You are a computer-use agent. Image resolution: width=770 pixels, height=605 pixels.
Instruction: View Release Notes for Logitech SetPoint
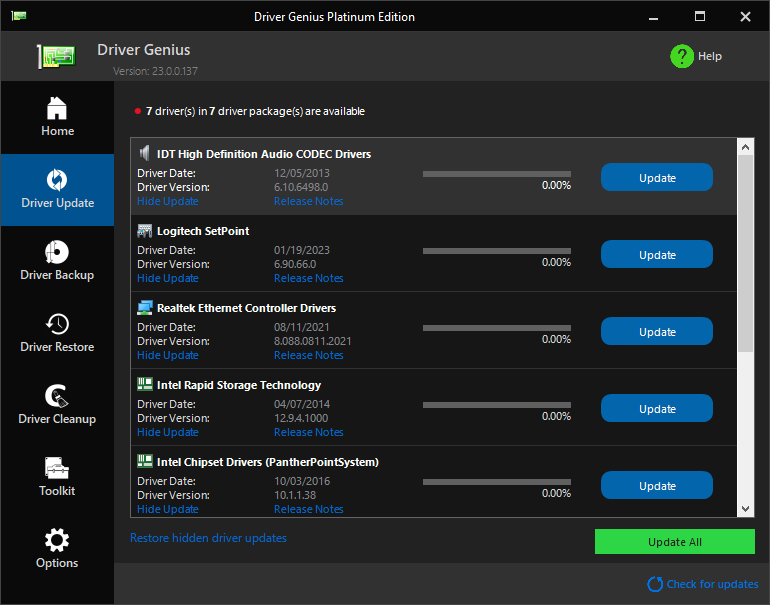tap(308, 278)
